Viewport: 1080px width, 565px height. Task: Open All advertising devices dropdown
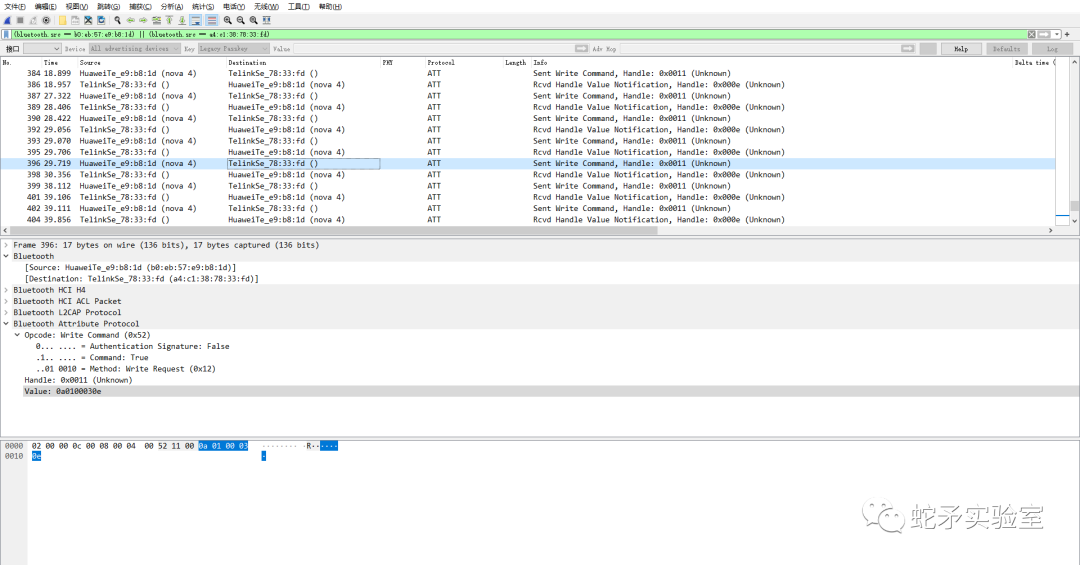[134, 49]
